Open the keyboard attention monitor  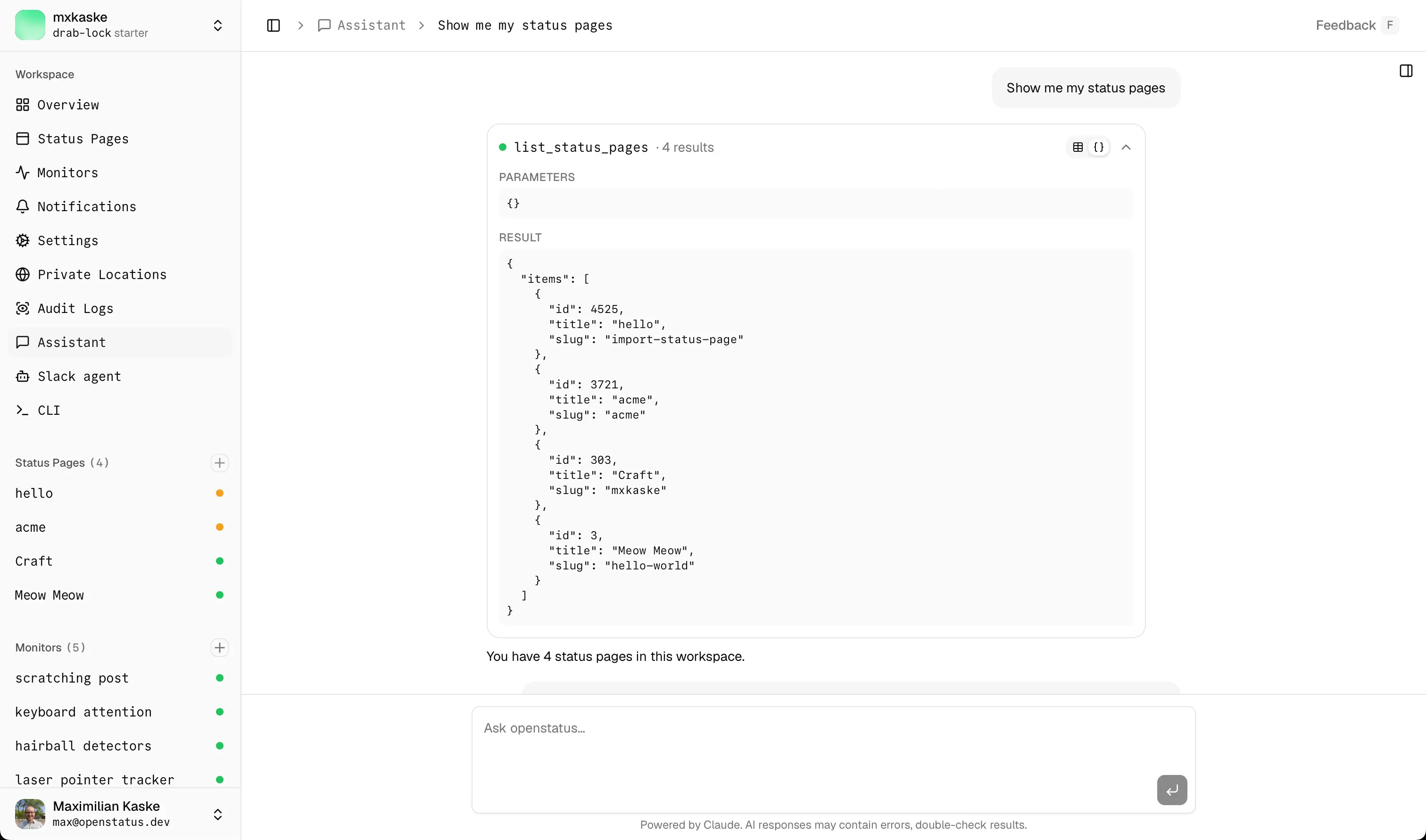click(120, 712)
